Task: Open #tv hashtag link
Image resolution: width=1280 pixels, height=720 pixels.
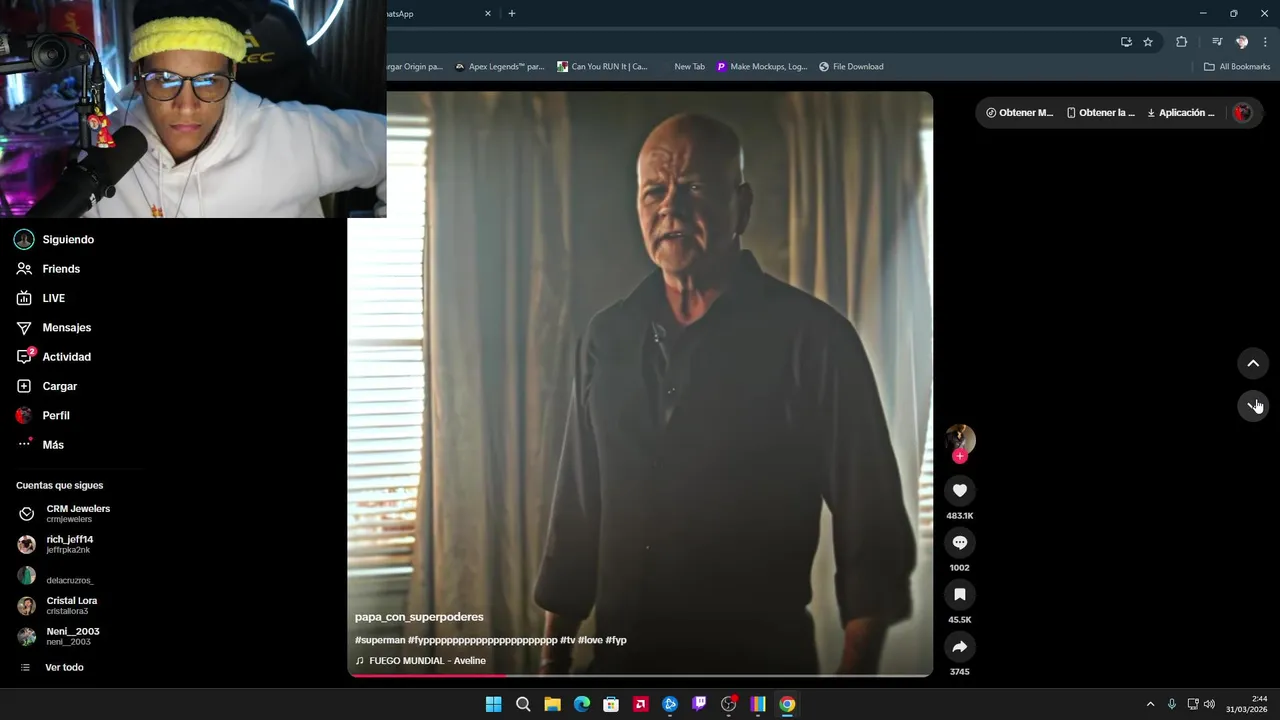Action: pyautogui.click(x=568, y=640)
